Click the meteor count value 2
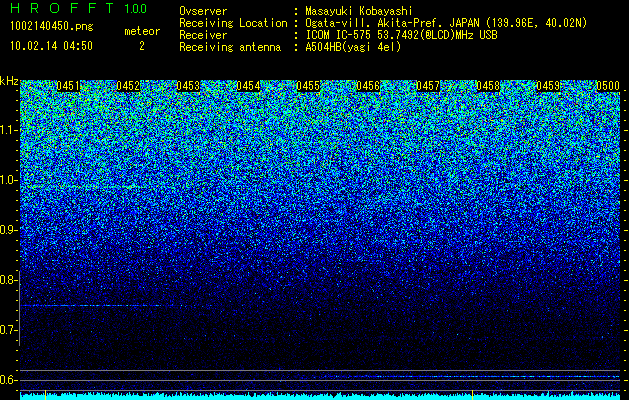The height and width of the screenshot is (400, 629). (142, 46)
